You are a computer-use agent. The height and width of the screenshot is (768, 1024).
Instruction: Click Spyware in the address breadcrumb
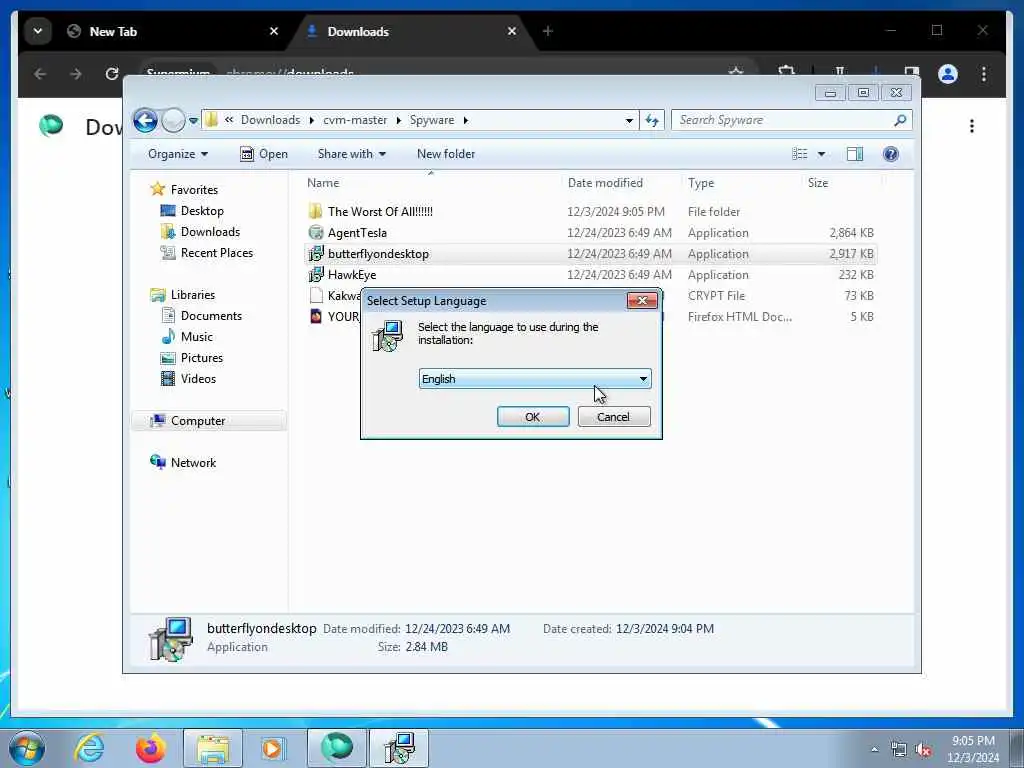(432, 120)
